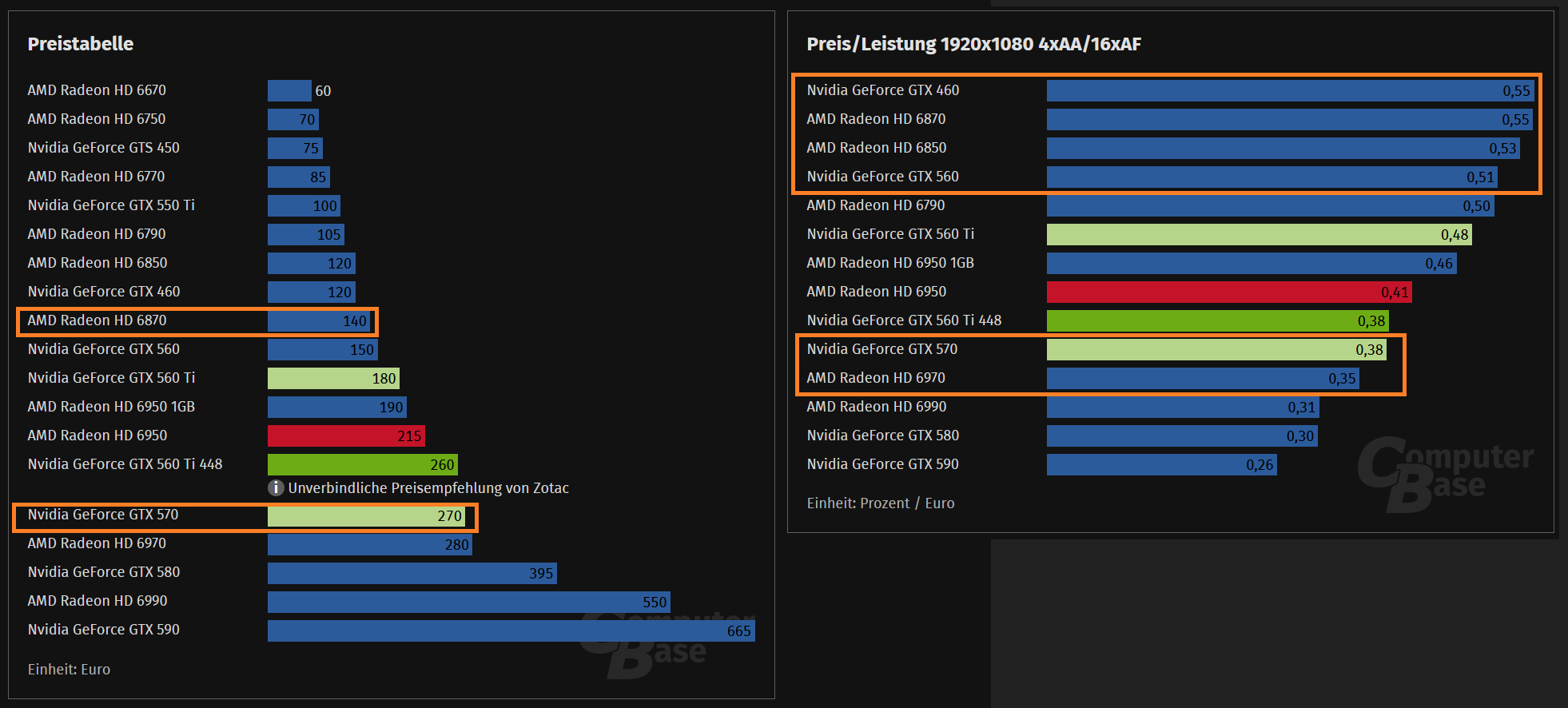Click Nvidia GeForce GTX 460 in Preis/Leistung chart
Image resolution: width=1568 pixels, height=708 pixels.
click(x=883, y=90)
